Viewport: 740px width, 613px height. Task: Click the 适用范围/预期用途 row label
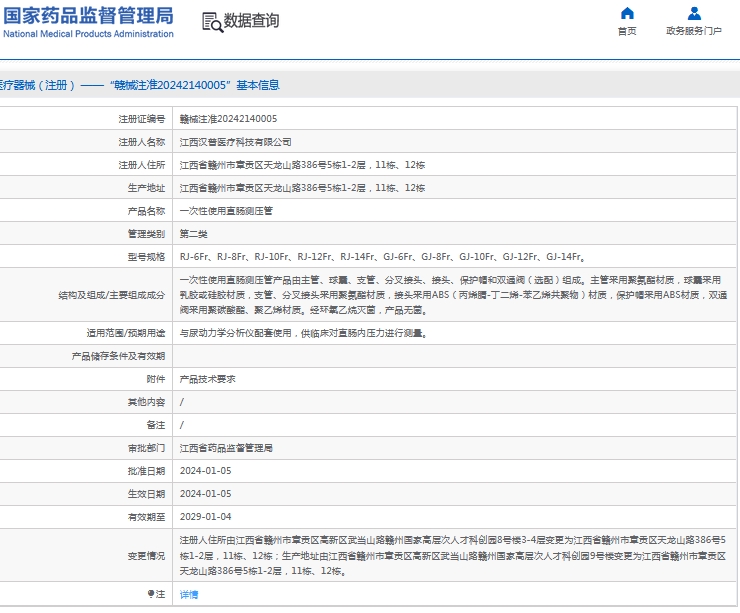(x=126, y=333)
